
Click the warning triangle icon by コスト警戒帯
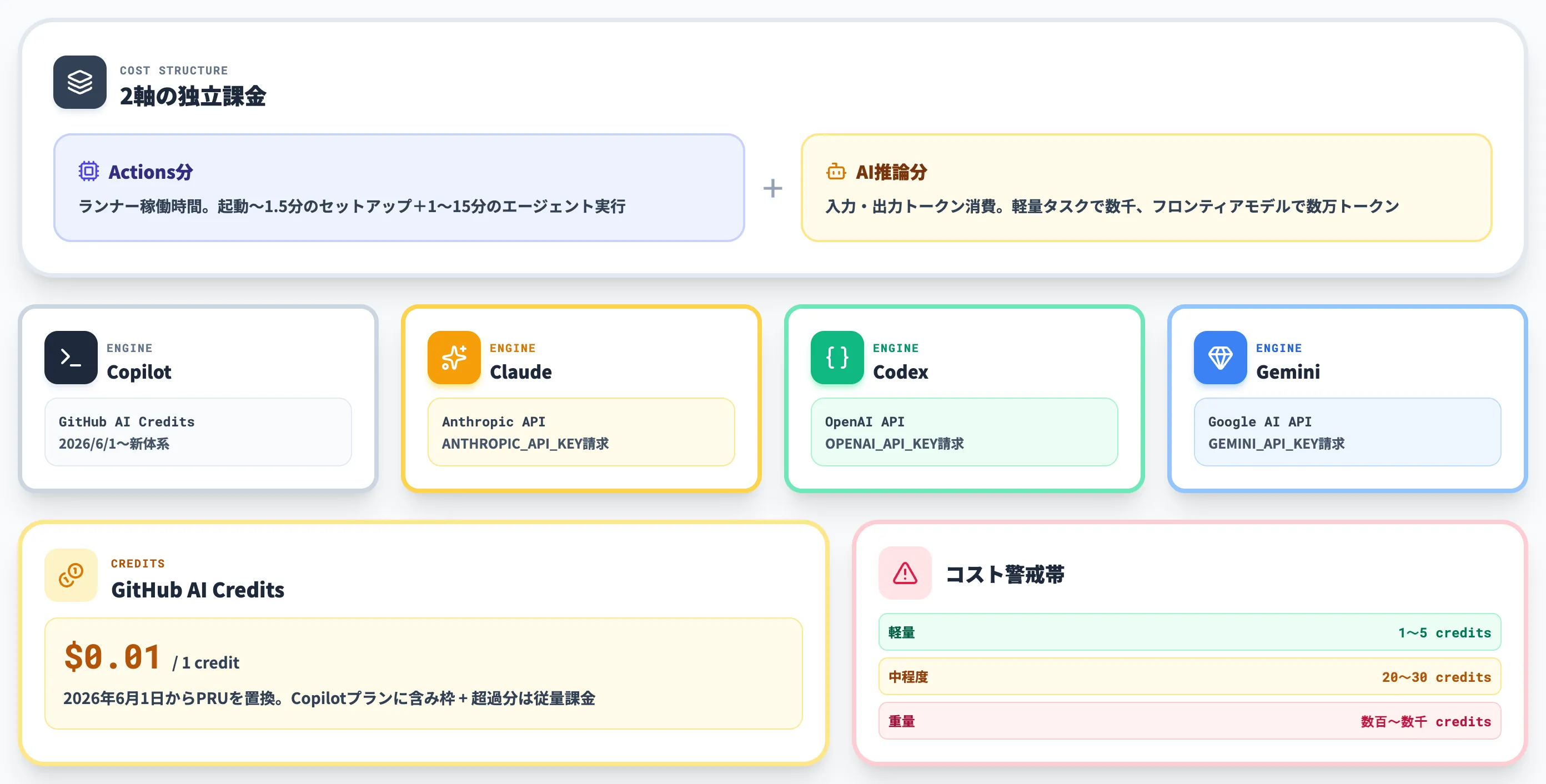click(905, 573)
